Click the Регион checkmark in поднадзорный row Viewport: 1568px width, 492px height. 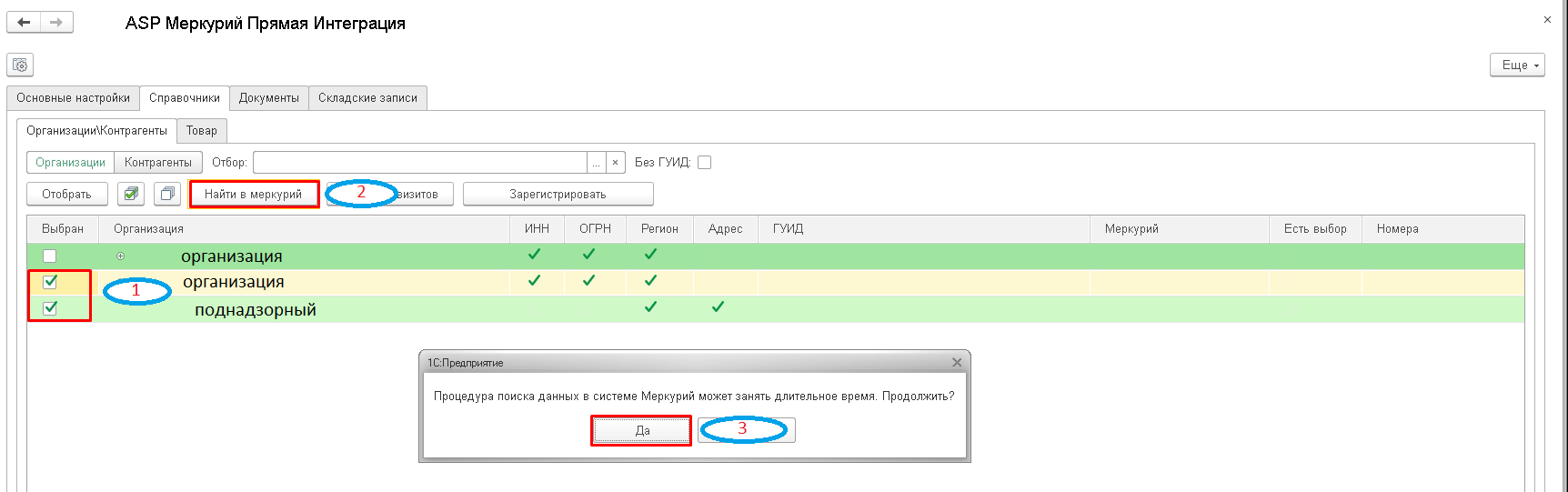(x=650, y=307)
